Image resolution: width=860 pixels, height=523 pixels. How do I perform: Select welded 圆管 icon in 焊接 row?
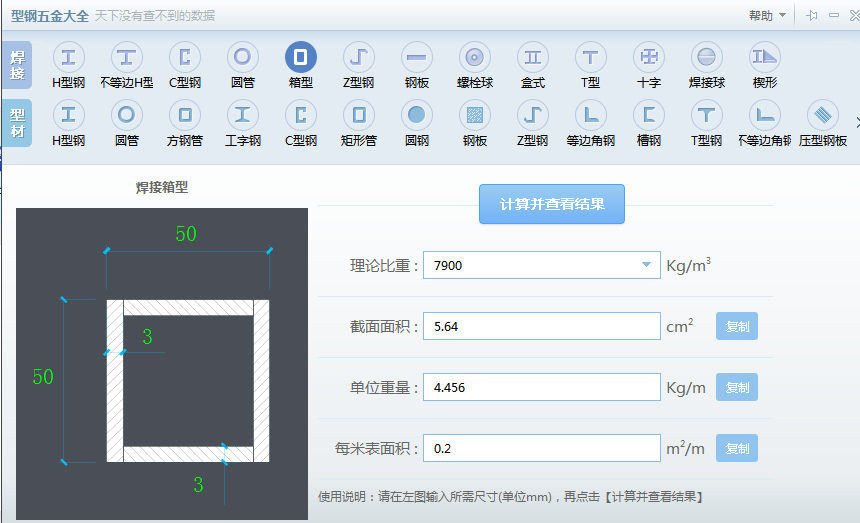pos(242,58)
